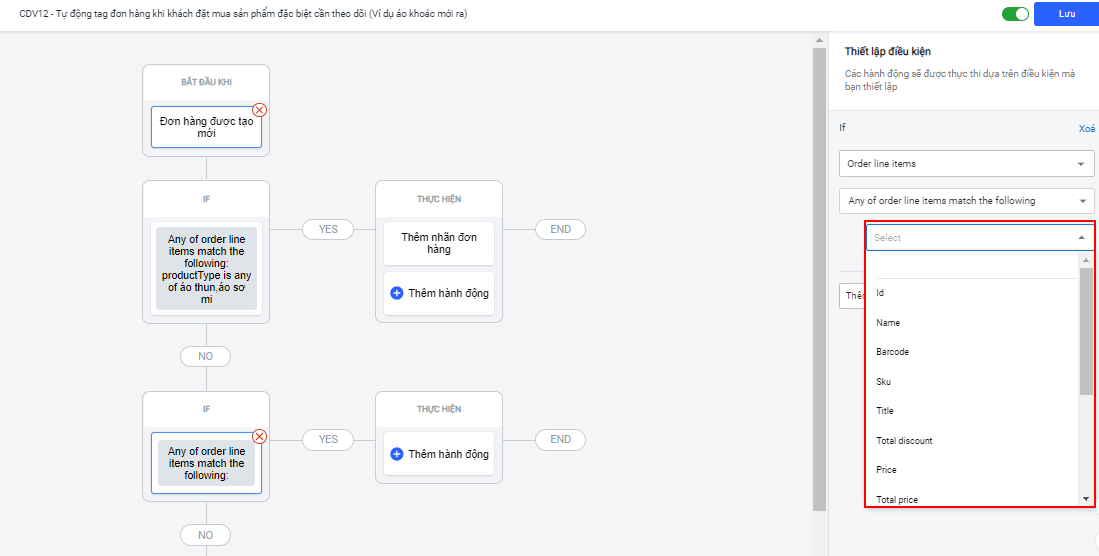Collapse the Select field dropdown arrow

1081,238
